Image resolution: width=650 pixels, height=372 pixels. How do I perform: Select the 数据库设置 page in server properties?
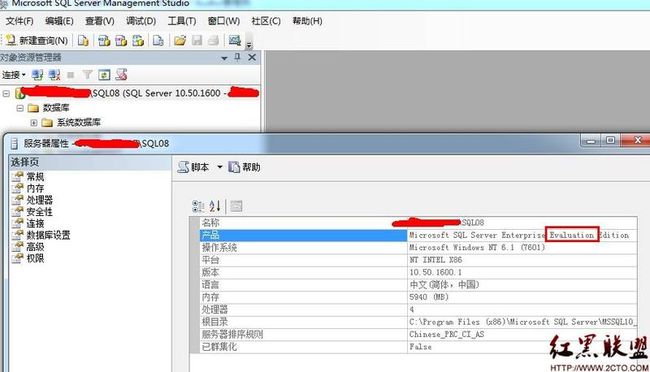pos(48,235)
